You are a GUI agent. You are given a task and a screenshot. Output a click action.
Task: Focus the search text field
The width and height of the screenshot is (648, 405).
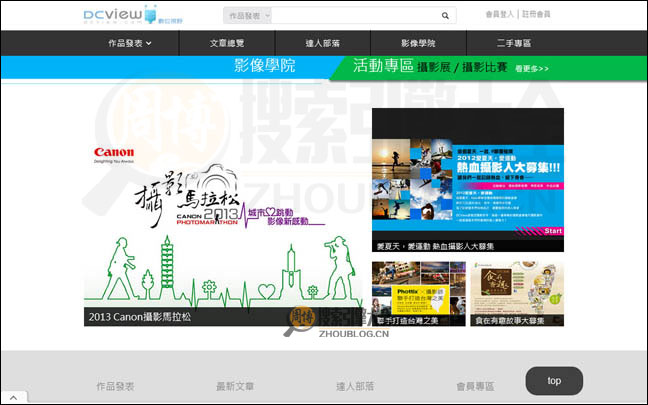[355, 16]
